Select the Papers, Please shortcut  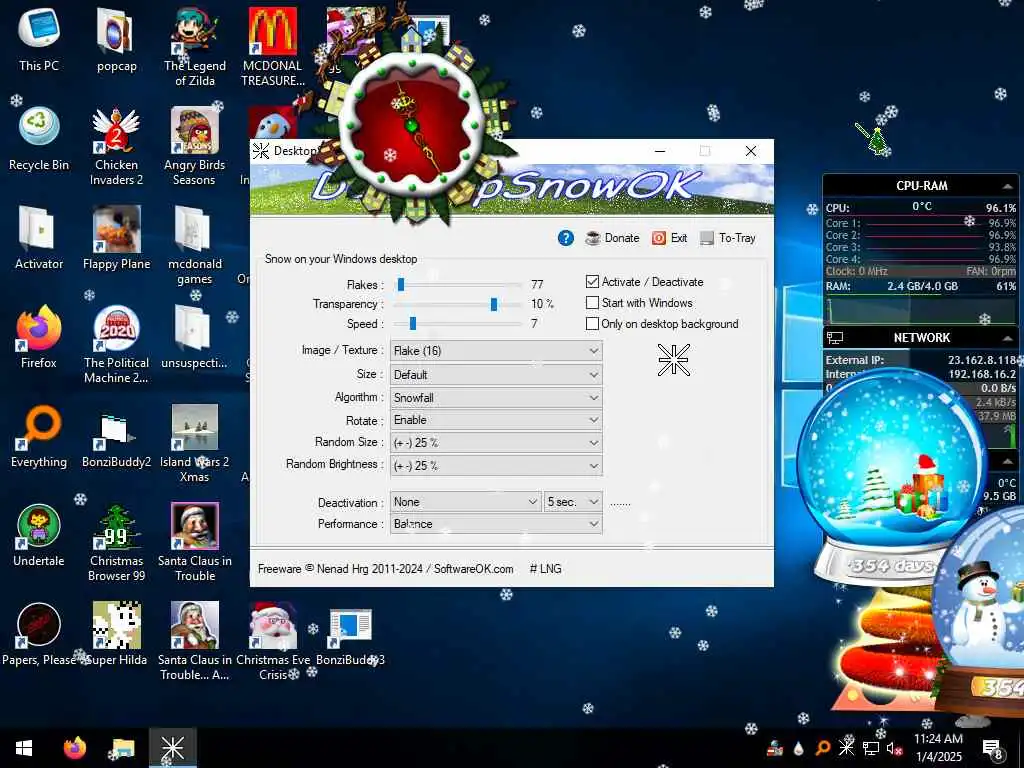tap(39, 634)
